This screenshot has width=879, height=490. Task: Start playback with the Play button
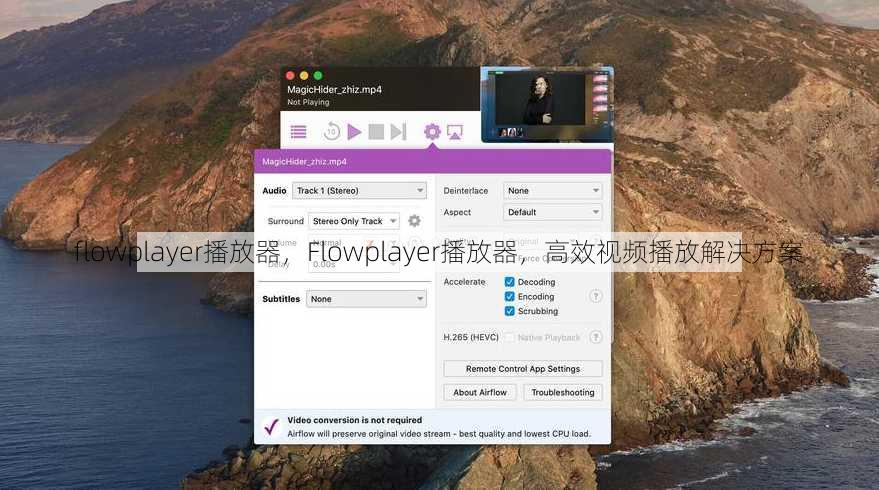pyautogui.click(x=354, y=132)
